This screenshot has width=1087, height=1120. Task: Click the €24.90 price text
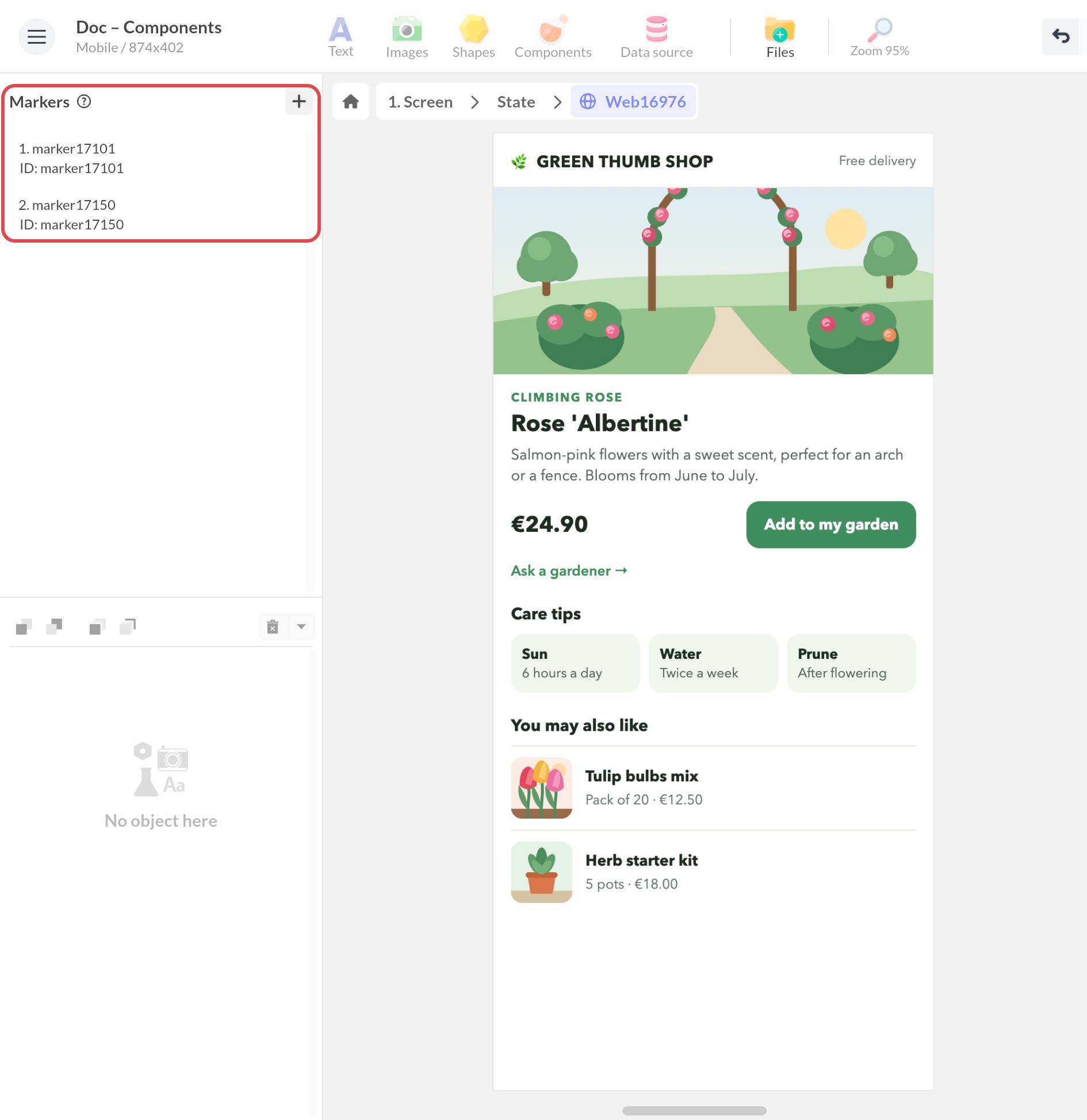pos(549,524)
